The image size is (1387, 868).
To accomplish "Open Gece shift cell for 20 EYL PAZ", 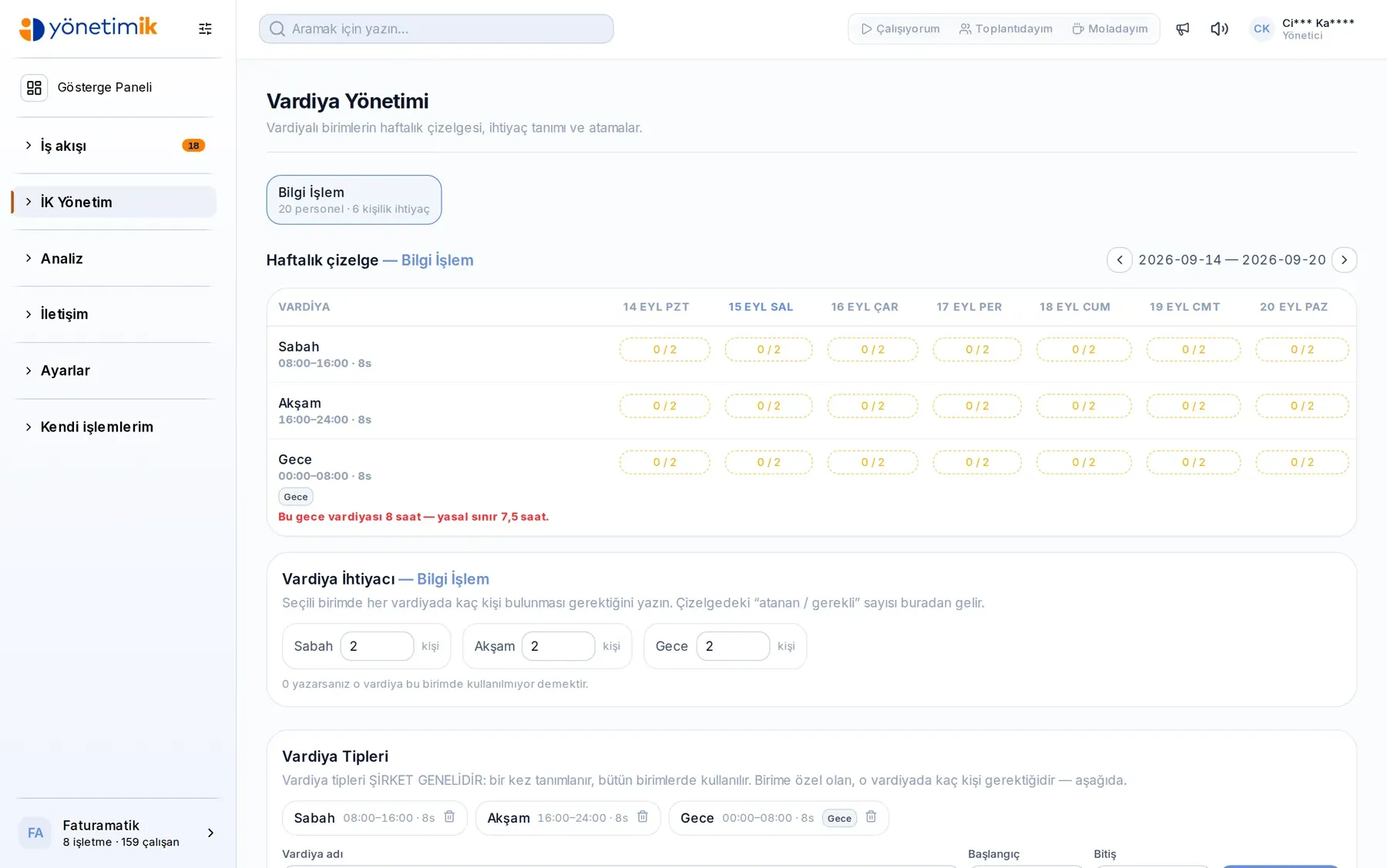I will [1302, 462].
